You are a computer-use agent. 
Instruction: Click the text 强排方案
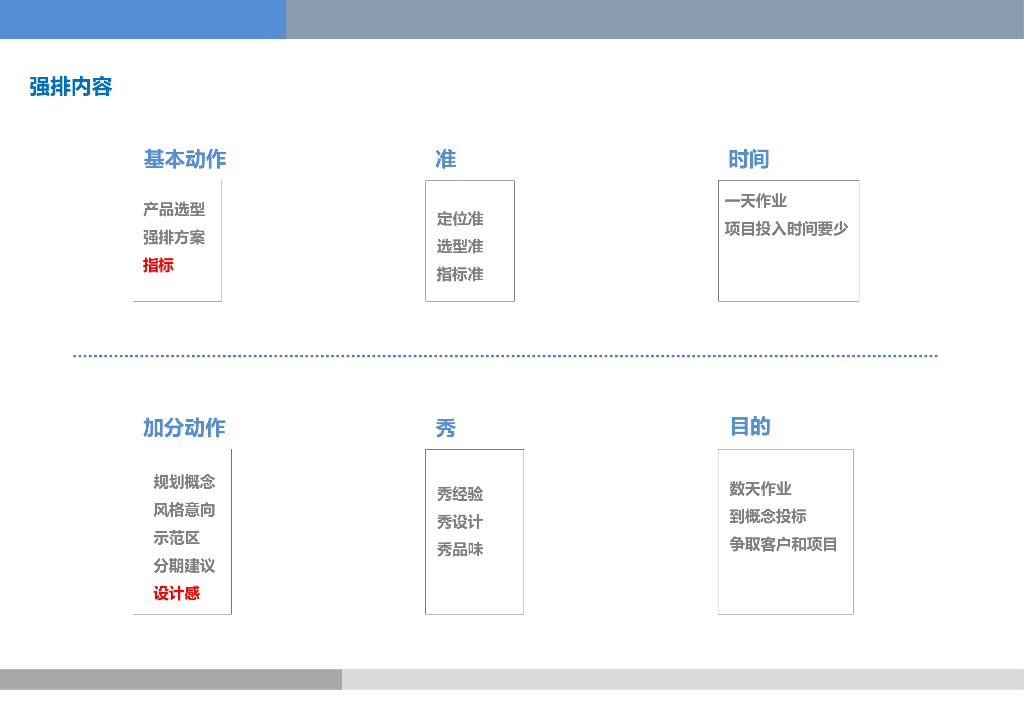tap(174, 238)
